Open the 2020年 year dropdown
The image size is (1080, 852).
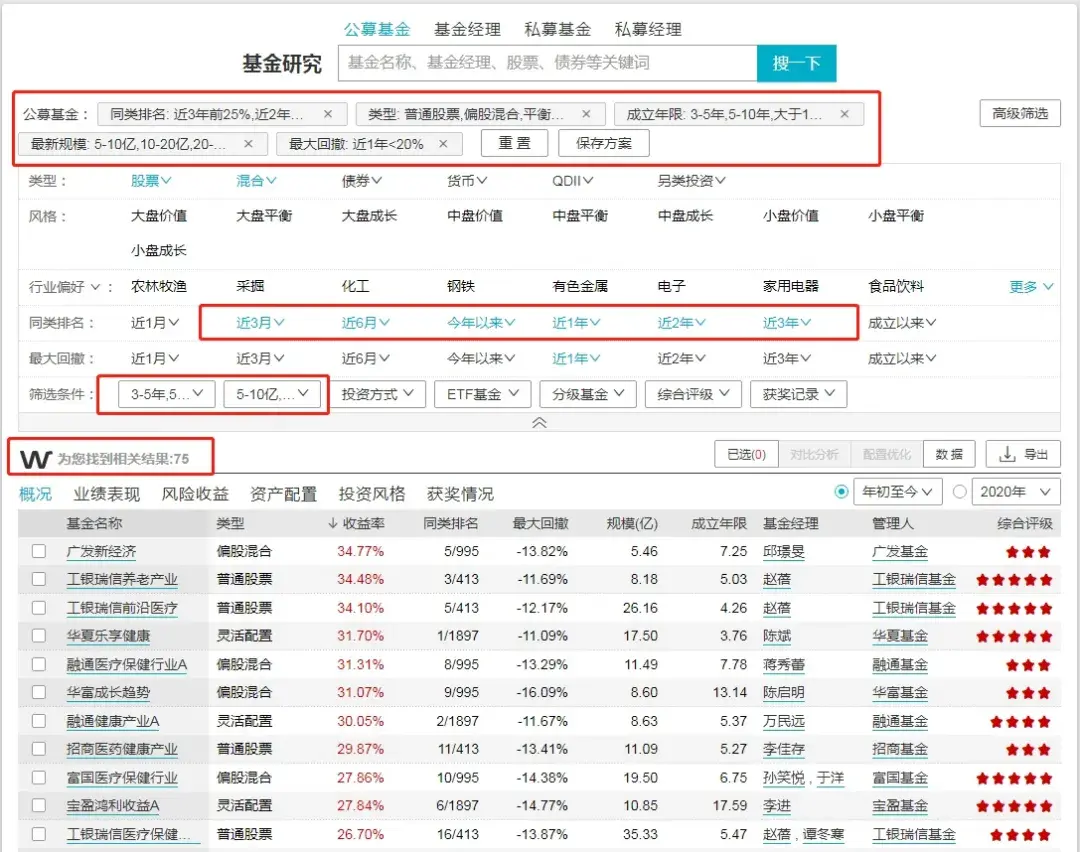[x=1015, y=492]
